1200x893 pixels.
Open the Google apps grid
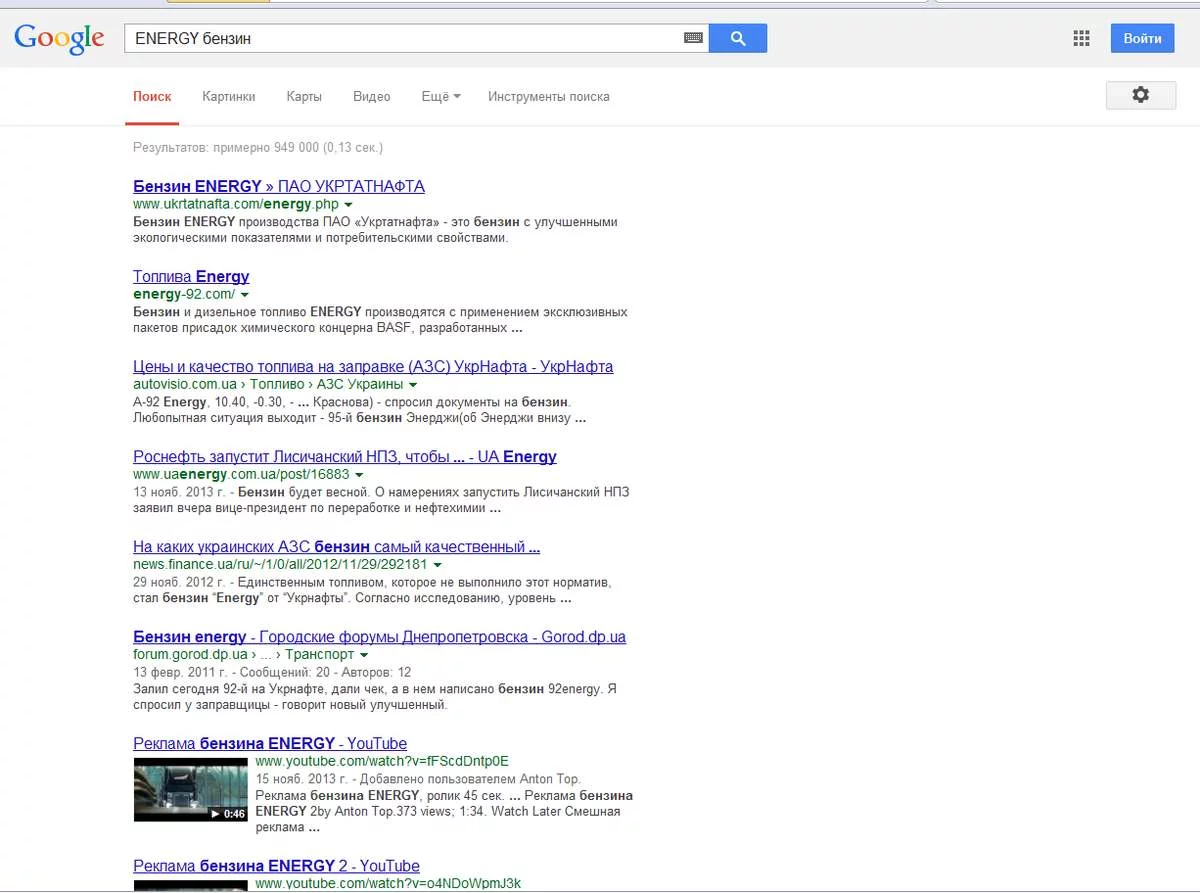[x=1081, y=39]
